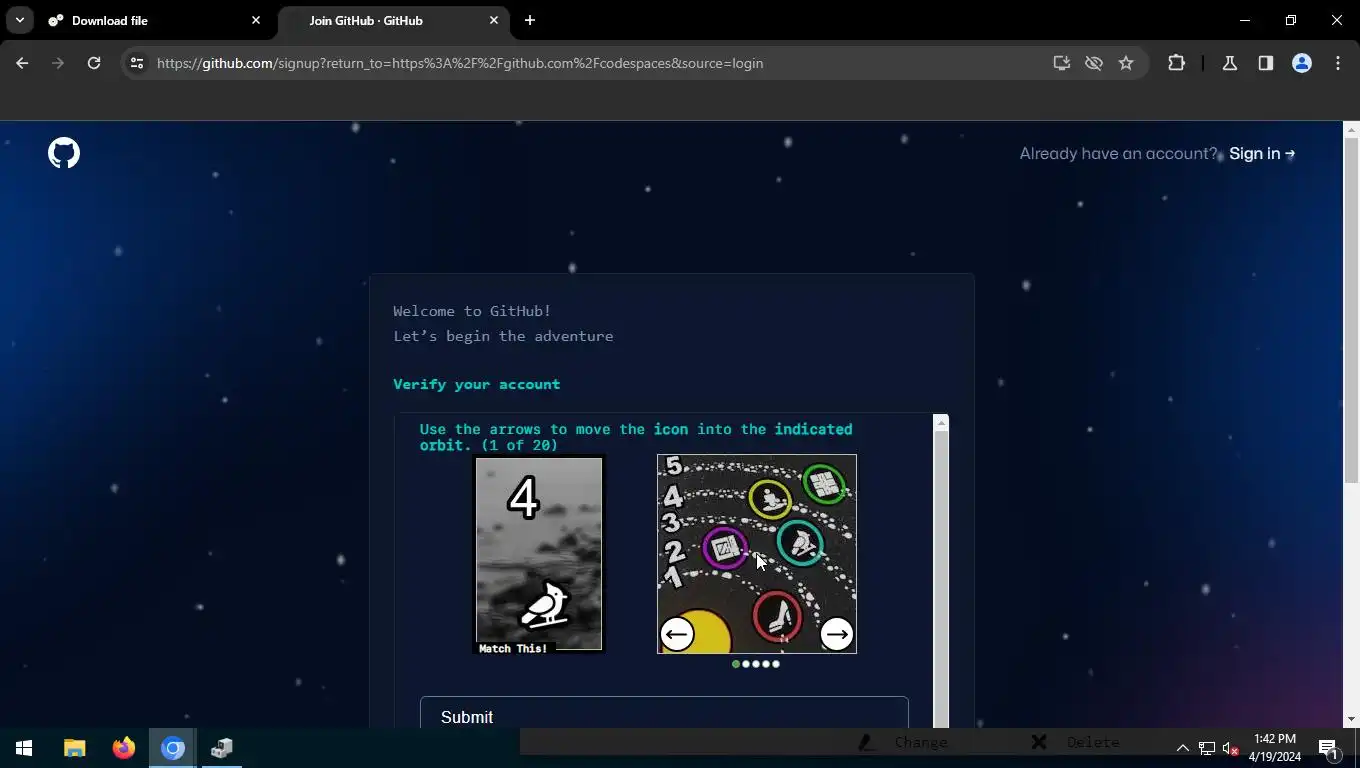This screenshot has width=1360, height=768.
Task: Click the purple-ringed icon on the orbit puzzle
Action: click(725, 547)
